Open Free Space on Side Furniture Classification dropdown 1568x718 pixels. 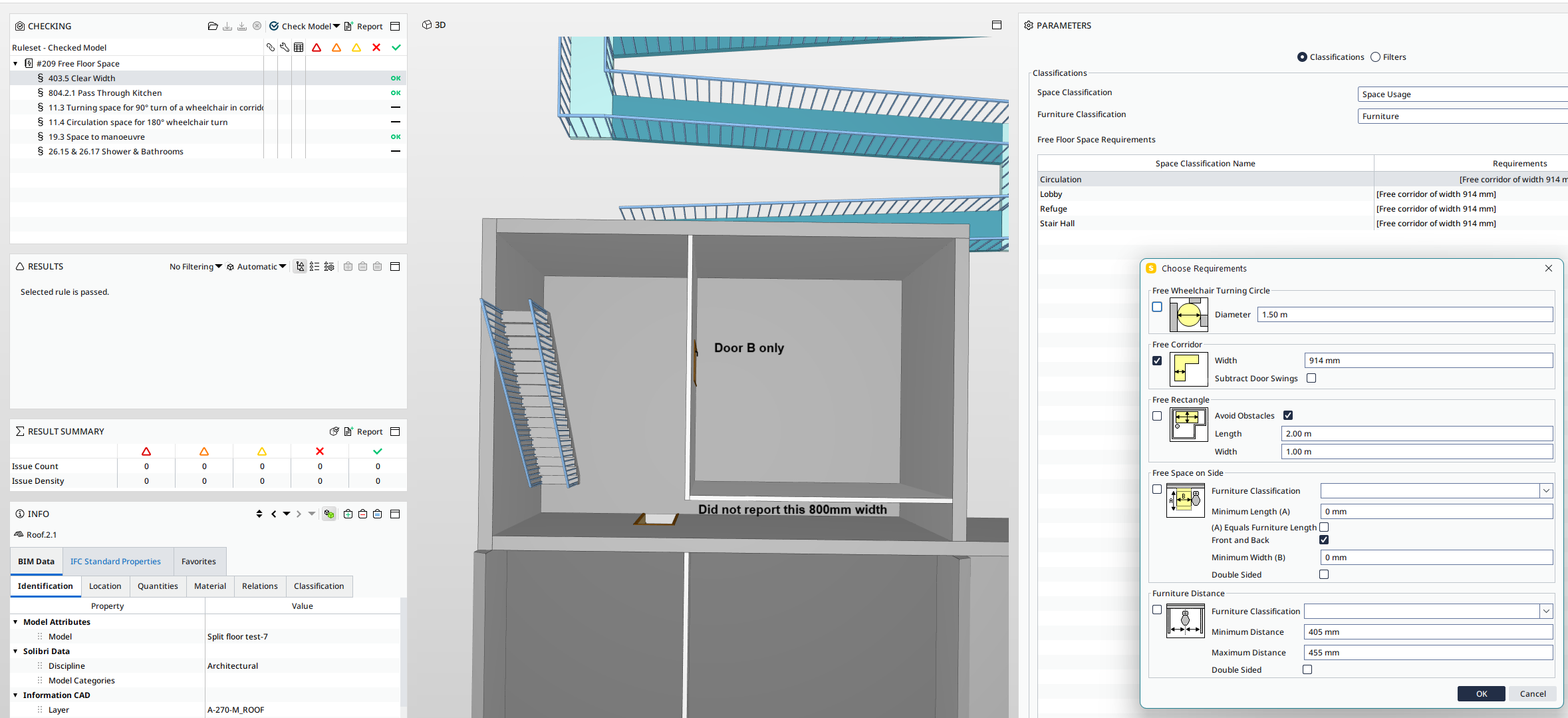[x=1546, y=490]
